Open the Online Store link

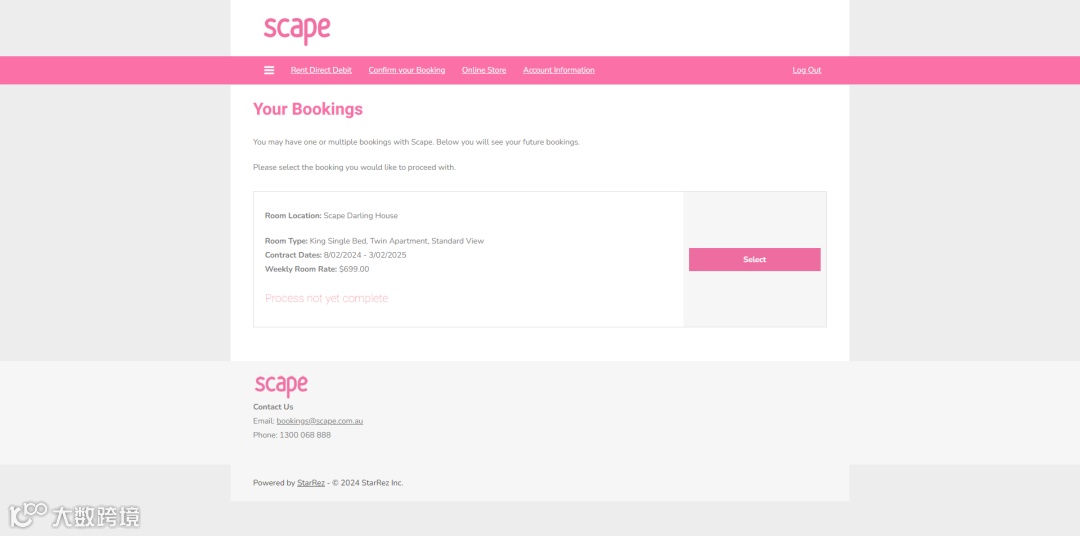[484, 70]
